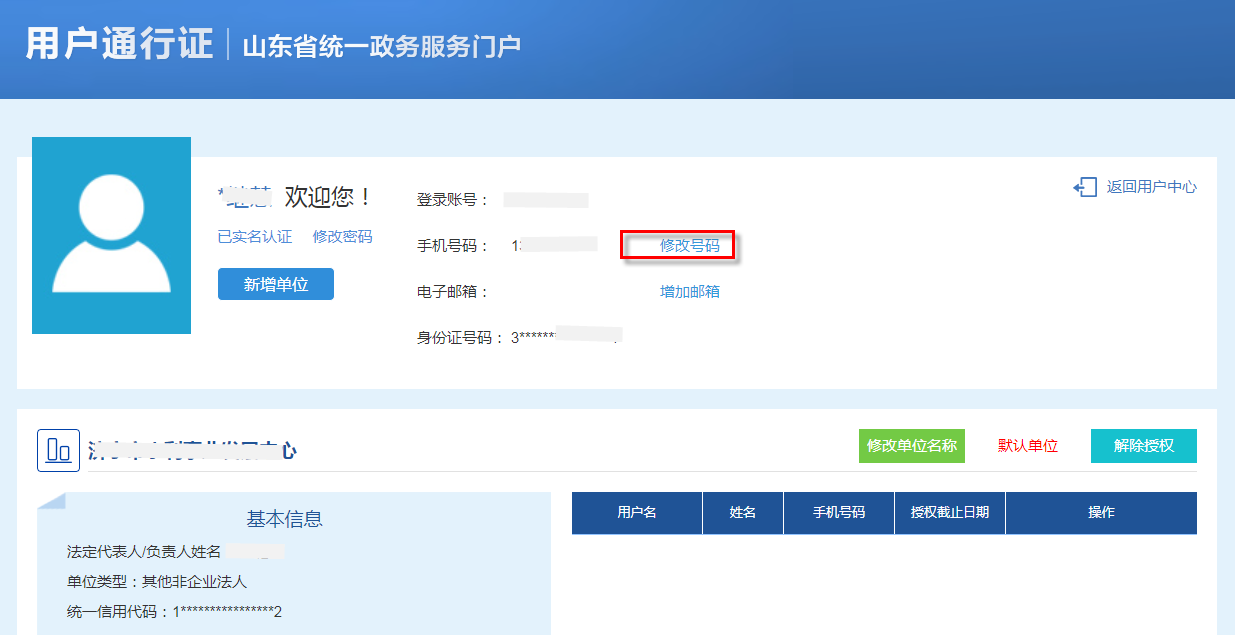The width and height of the screenshot is (1235, 635).
Task: Go back via 返回用户中心 text link
Action: click(1151, 187)
